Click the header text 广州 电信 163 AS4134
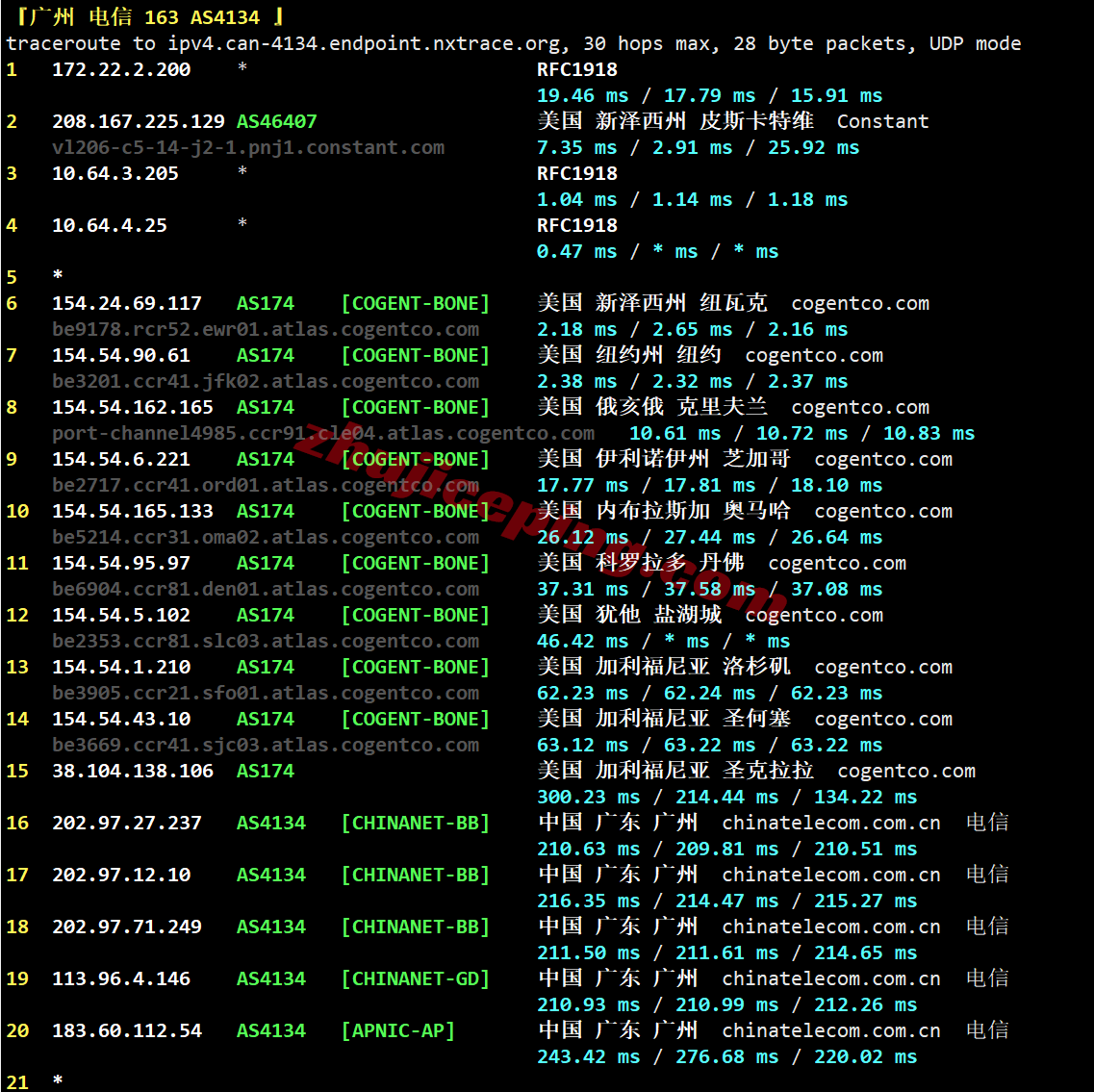 [145, 16]
